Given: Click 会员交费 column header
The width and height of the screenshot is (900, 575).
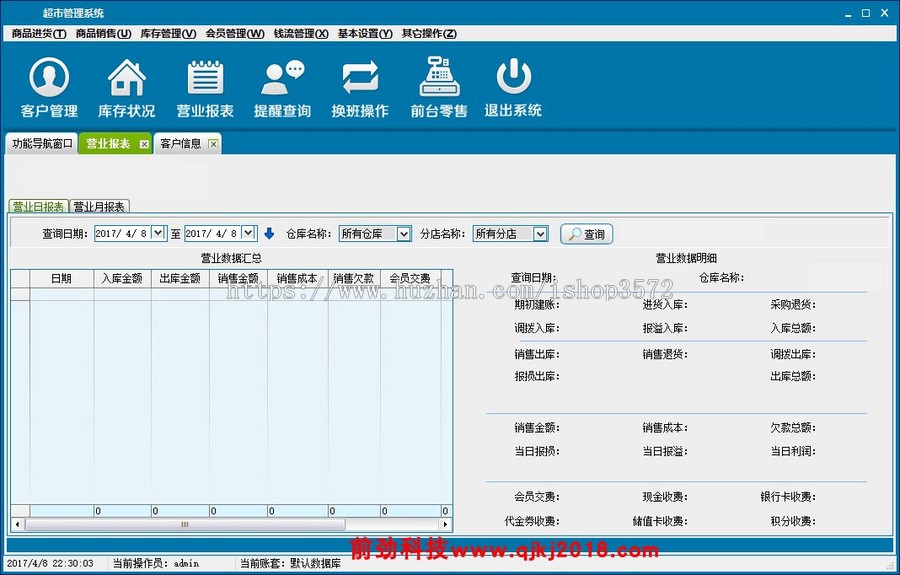Looking at the screenshot, I should tap(410, 278).
